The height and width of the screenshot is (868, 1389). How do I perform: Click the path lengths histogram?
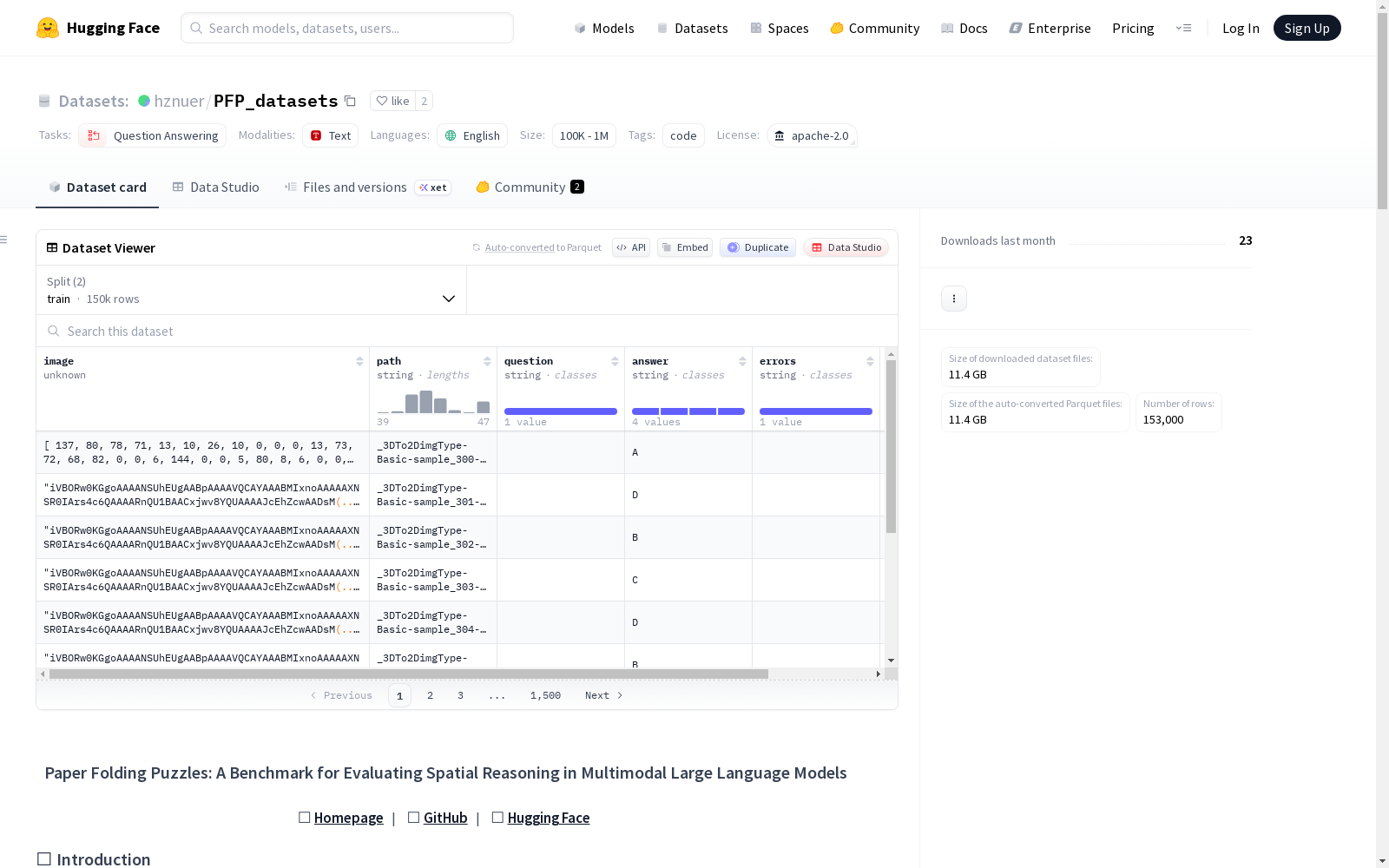[x=433, y=401]
